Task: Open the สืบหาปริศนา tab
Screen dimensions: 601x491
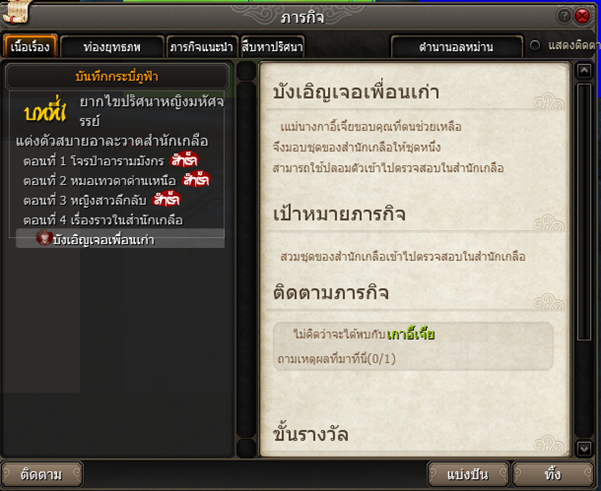Action: tap(272, 47)
